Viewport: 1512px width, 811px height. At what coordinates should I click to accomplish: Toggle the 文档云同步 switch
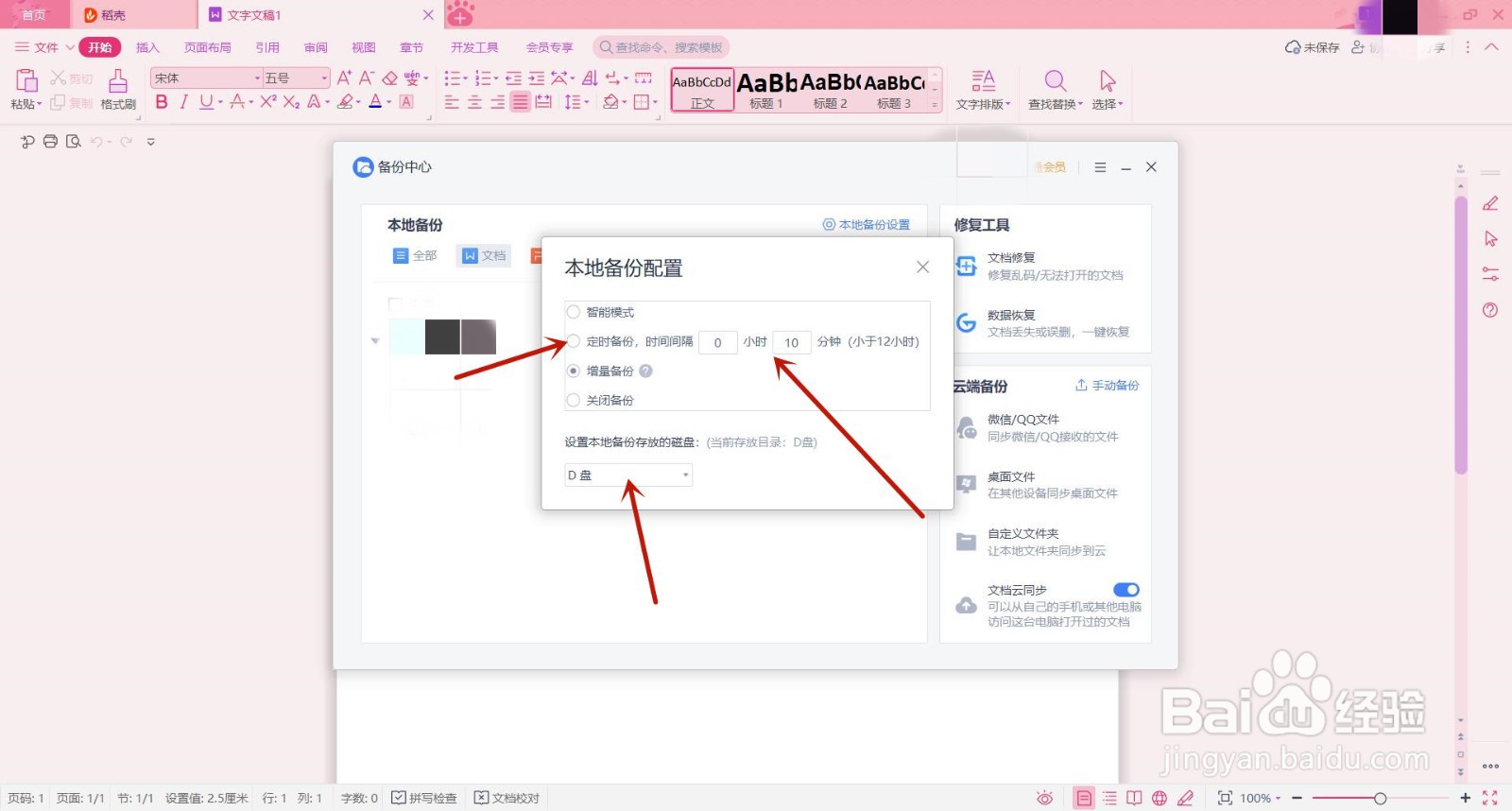tap(1126, 590)
